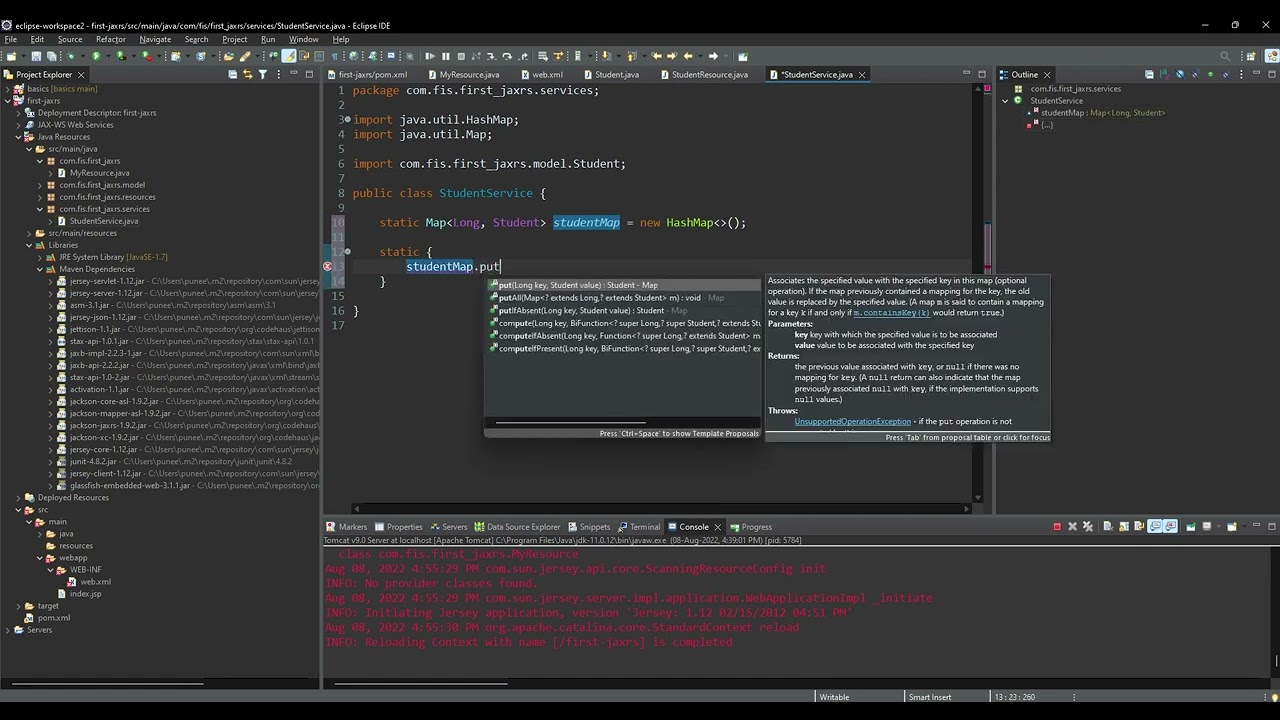
Task: Click the UnsupportedOperationException link
Action: point(853,422)
